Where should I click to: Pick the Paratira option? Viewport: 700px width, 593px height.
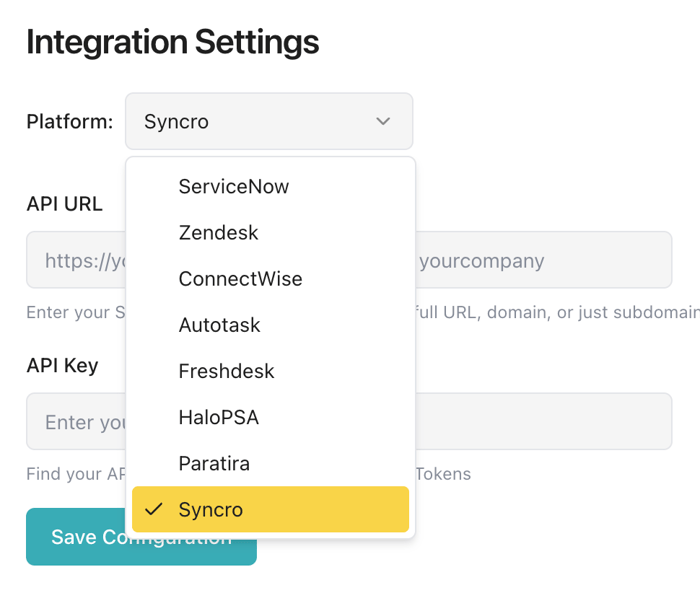click(214, 463)
